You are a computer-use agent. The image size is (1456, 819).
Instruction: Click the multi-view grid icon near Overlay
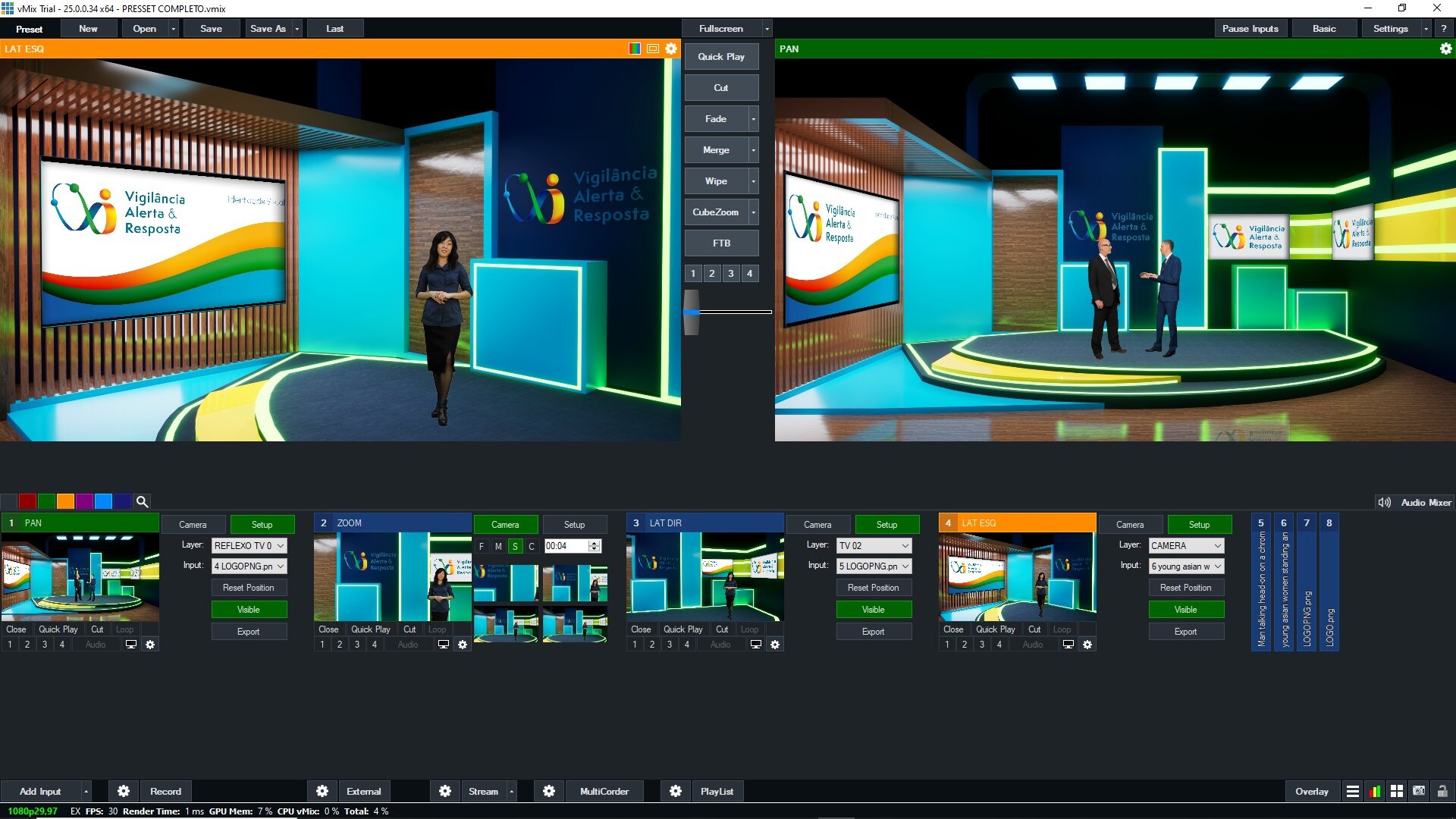click(x=1398, y=791)
